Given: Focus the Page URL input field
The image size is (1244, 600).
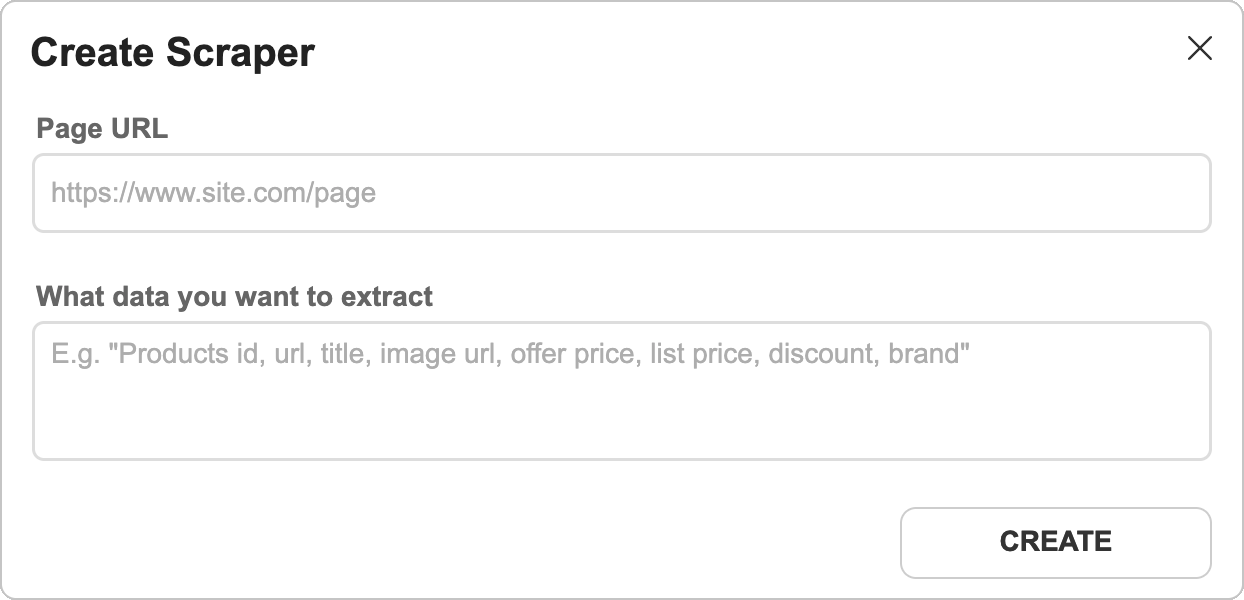Looking at the screenshot, I should (x=621, y=193).
